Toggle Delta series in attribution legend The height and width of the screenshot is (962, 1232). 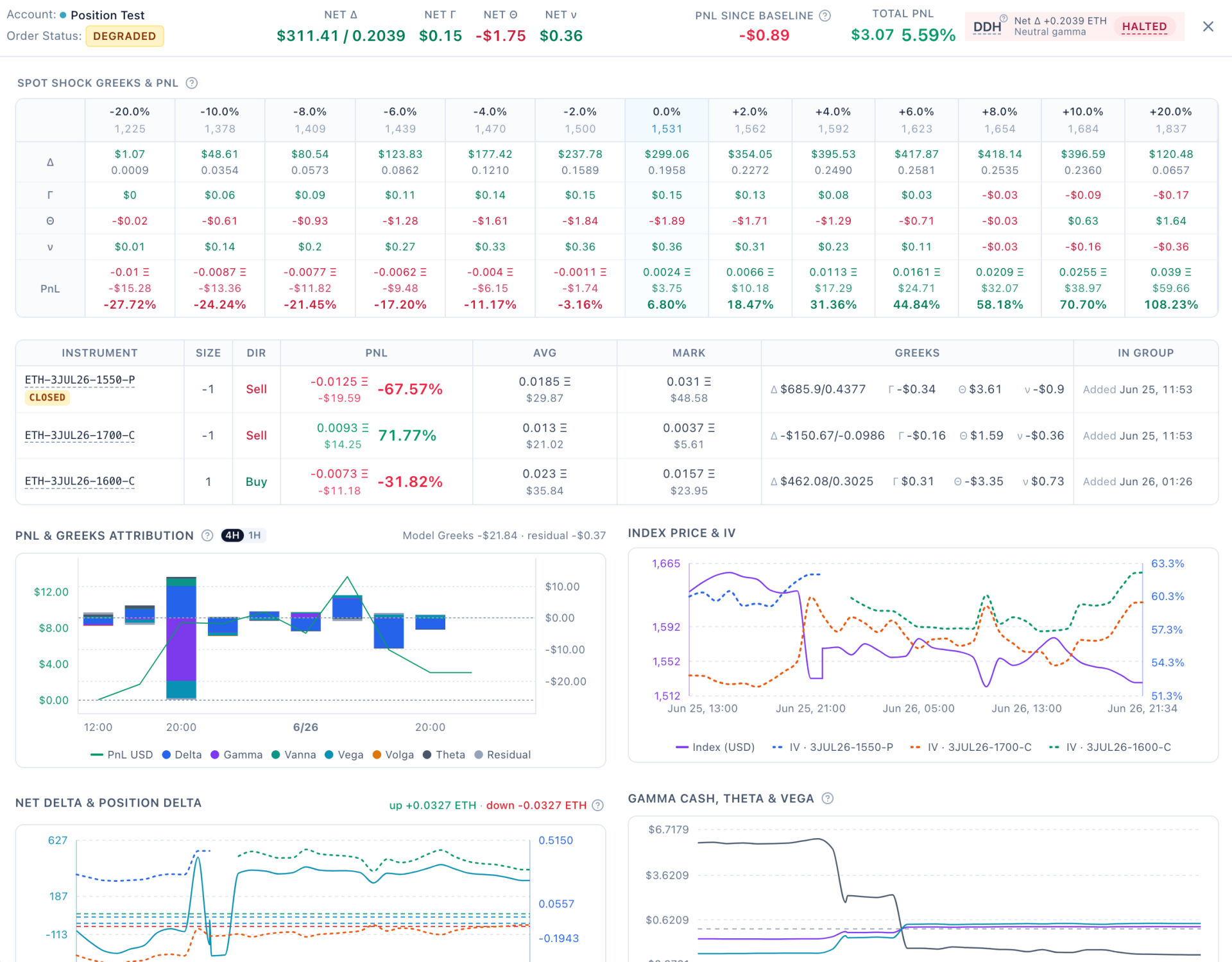[182, 755]
